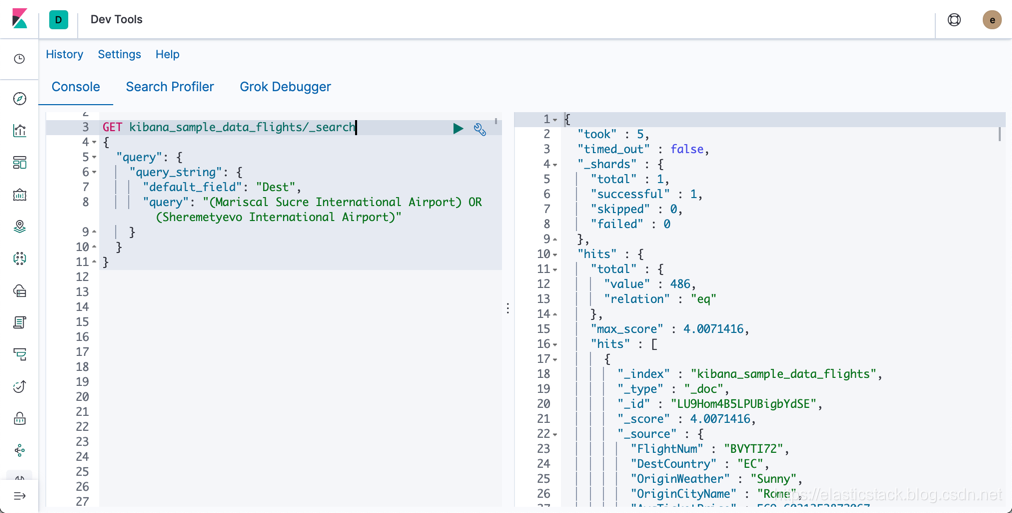Collapse output root object at line 1
This screenshot has width=1012, height=513.
click(x=554, y=119)
